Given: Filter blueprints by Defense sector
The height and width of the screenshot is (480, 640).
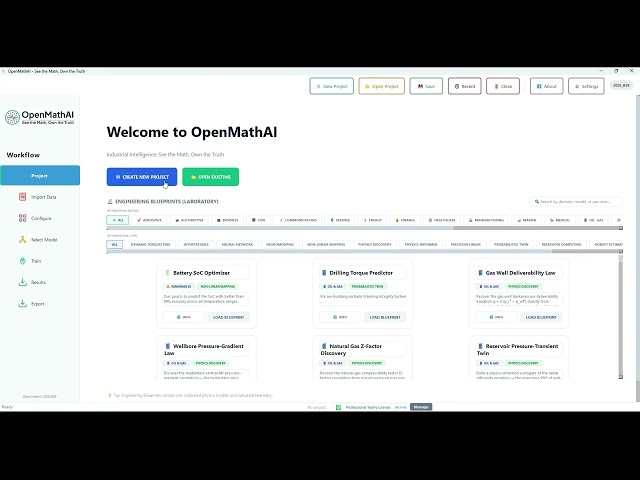Looking at the screenshot, I should pos(340,220).
